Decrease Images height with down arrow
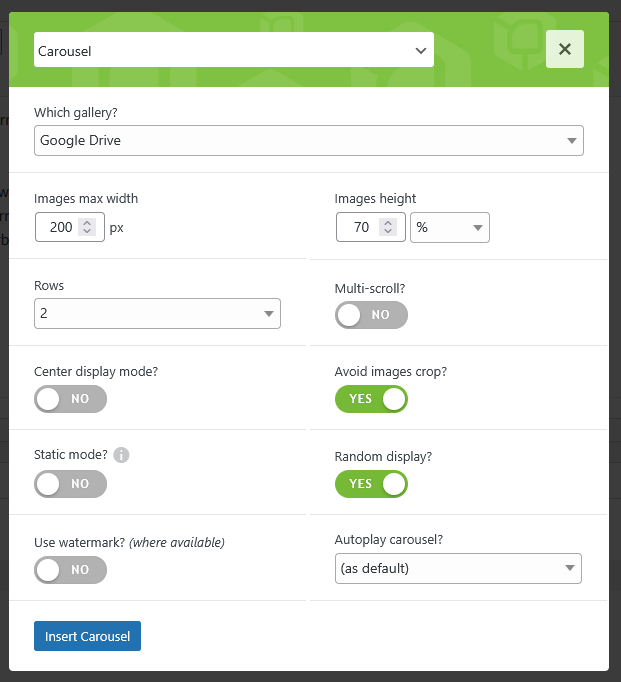The image size is (621, 682). (x=388, y=233)
